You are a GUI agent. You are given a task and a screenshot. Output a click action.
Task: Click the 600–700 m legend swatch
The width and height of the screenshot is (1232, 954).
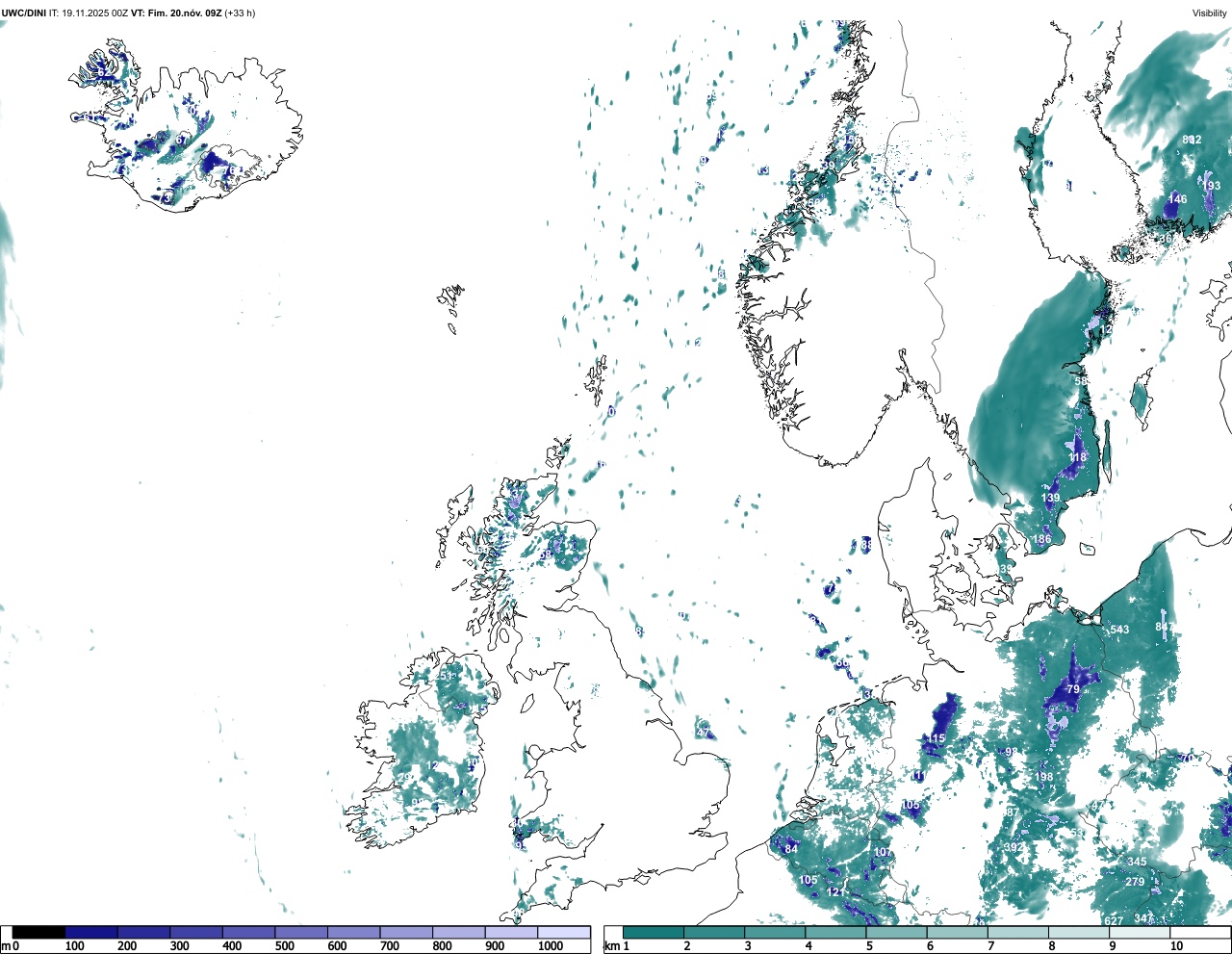pyautogui.click(x=354, y=932)
